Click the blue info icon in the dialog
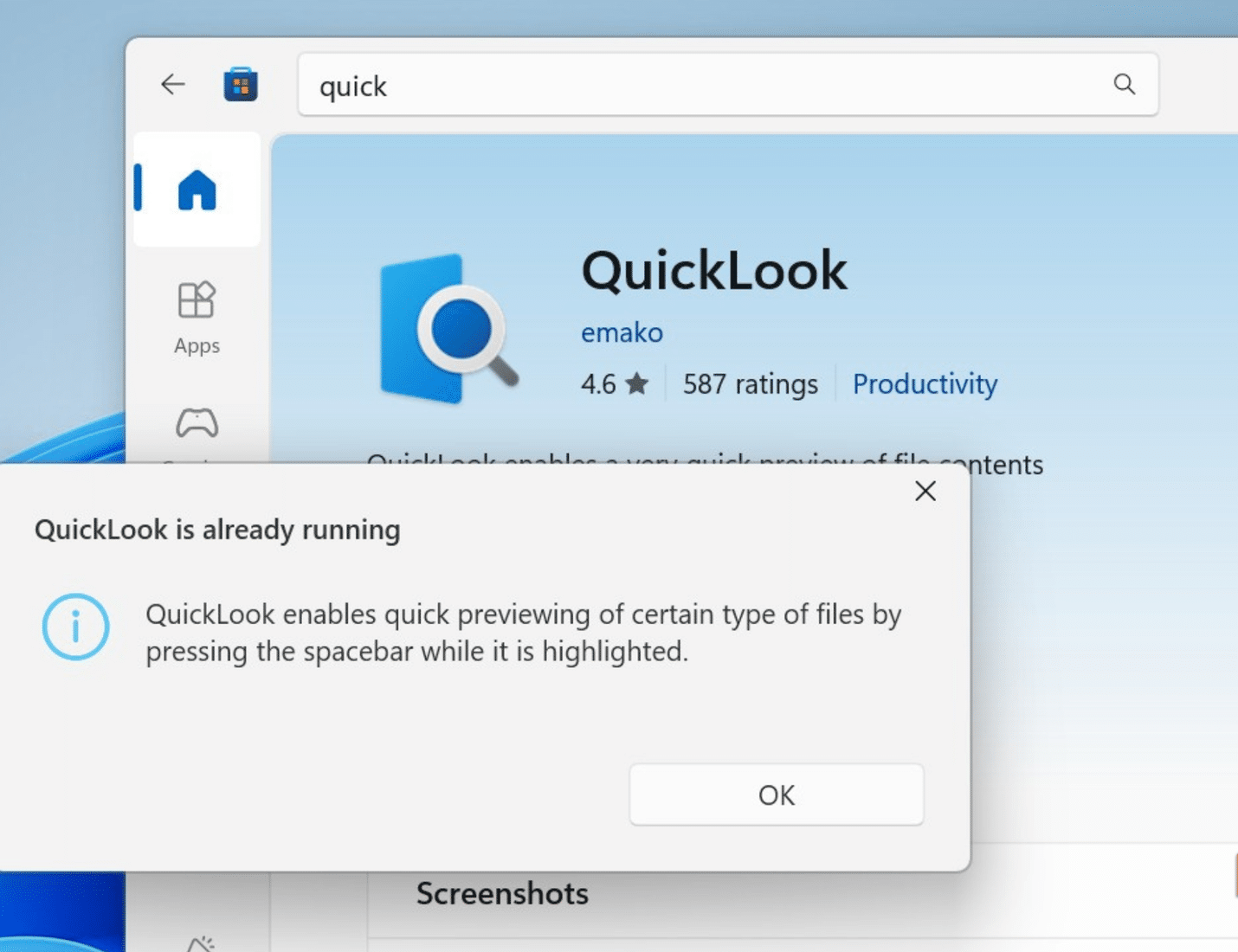This screenshot has width=1238, height=952. (76, 627)
